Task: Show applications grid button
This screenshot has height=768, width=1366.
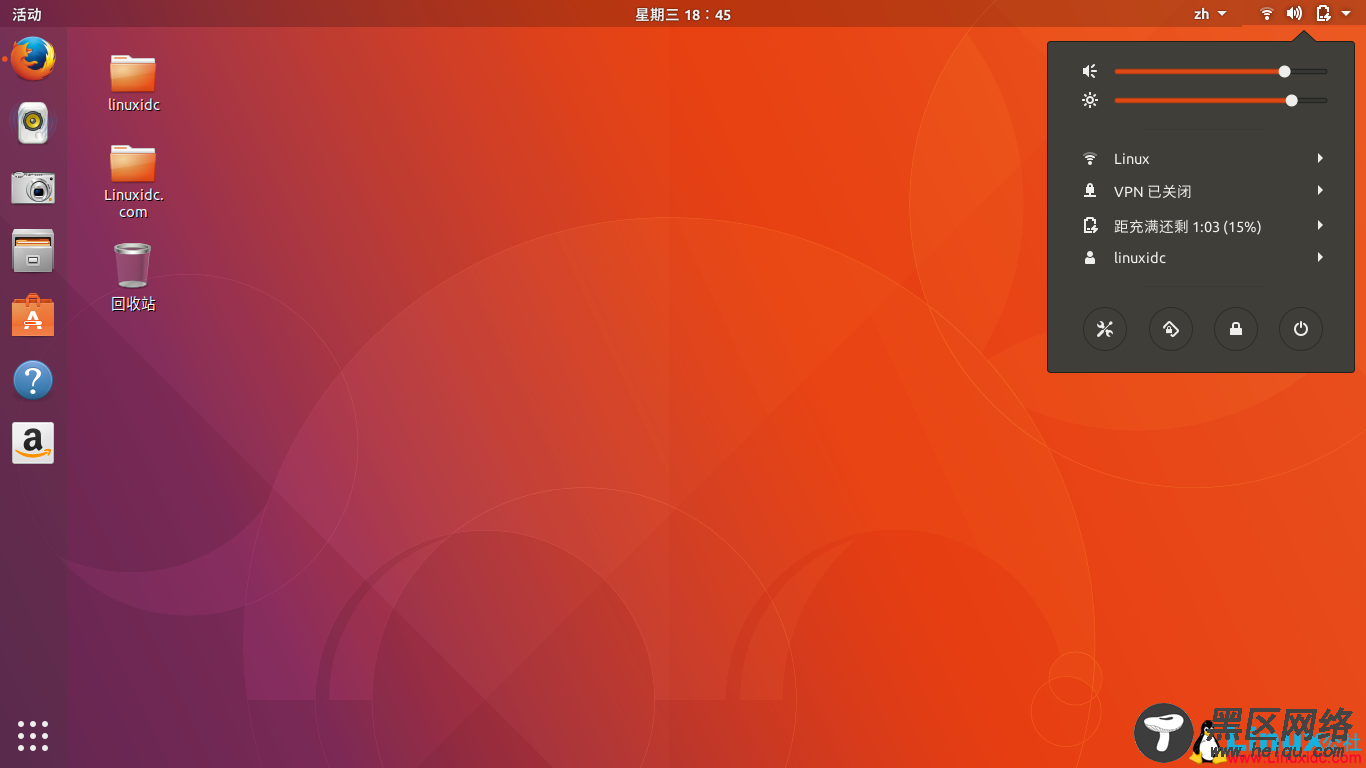Action: 33,735
